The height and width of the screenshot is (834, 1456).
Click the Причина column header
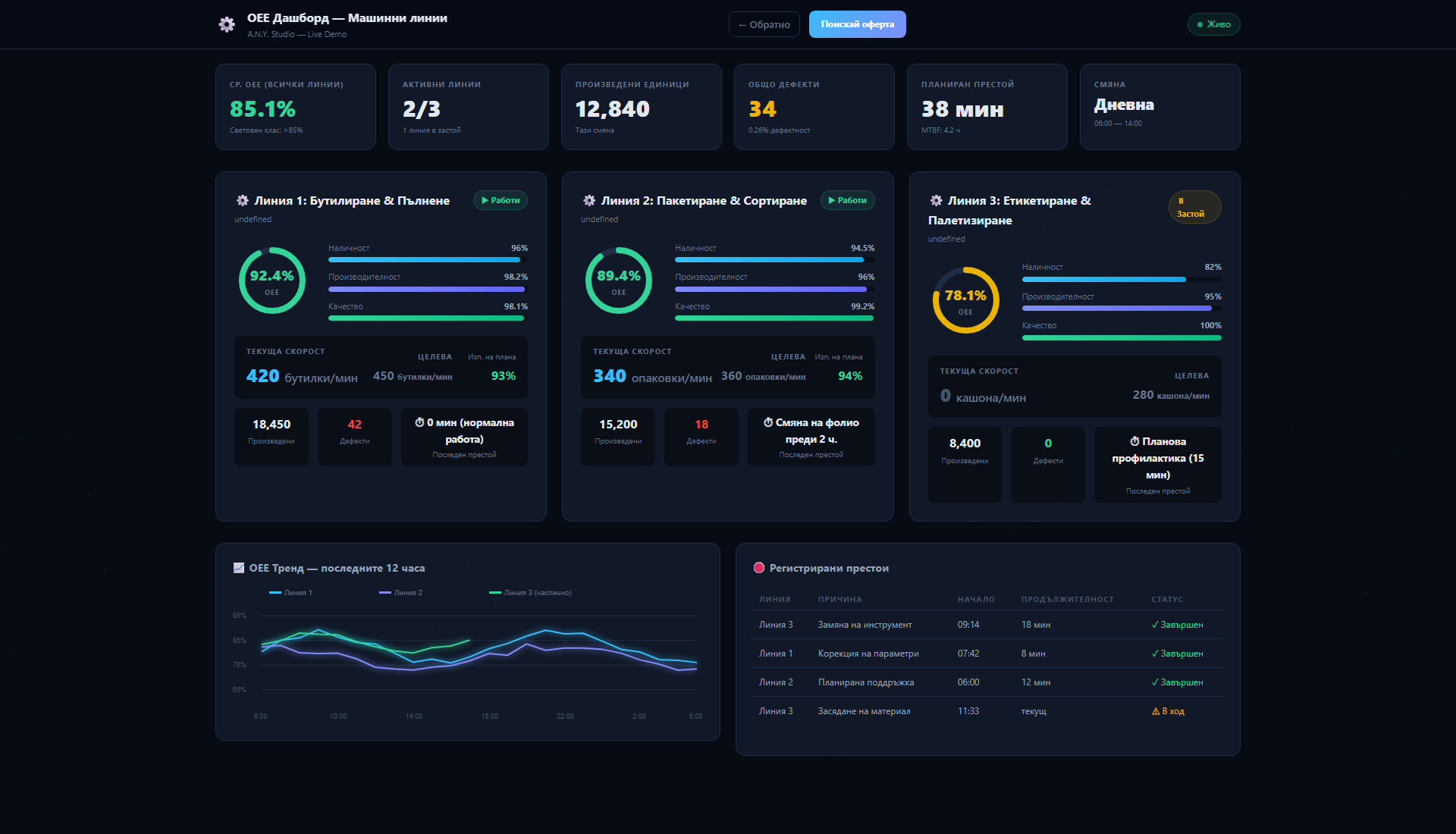click(840, 600)
